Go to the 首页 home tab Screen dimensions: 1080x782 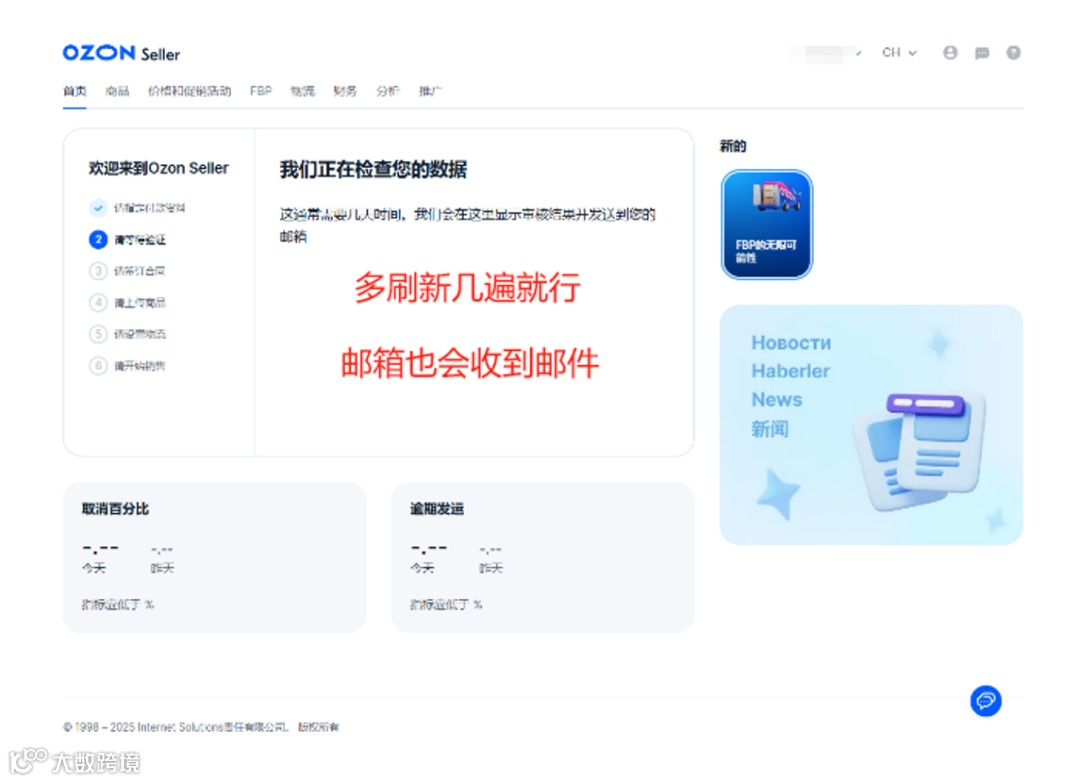[74, 91]
